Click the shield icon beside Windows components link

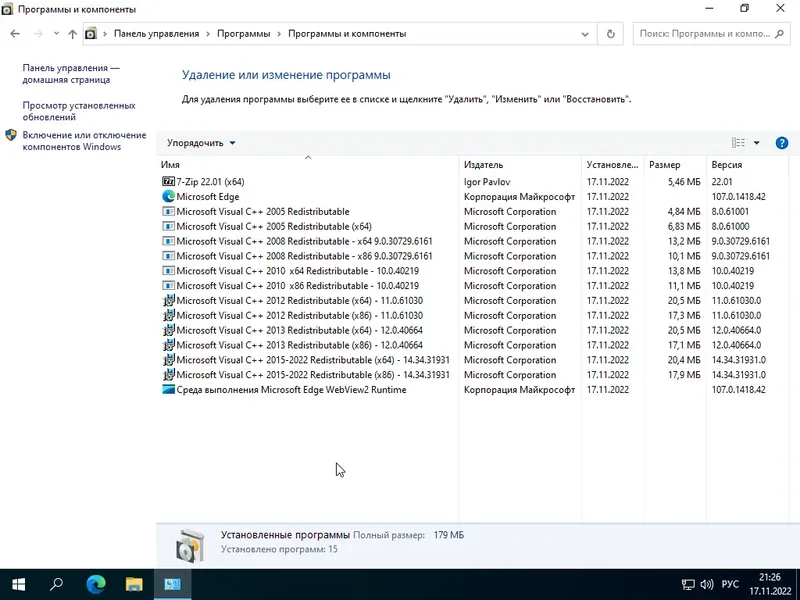coord(11,135)
